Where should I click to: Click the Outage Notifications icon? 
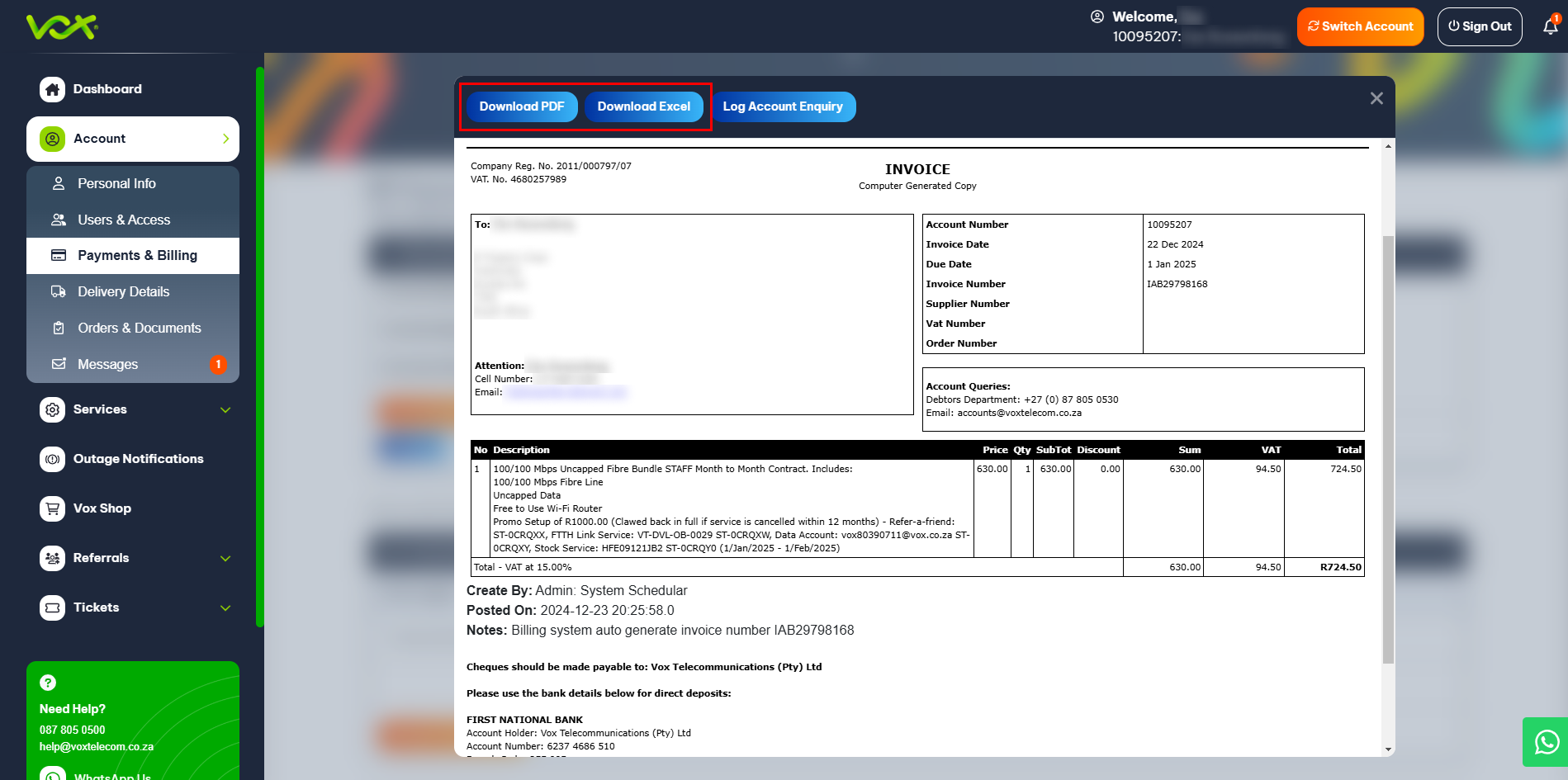point(53,459)
